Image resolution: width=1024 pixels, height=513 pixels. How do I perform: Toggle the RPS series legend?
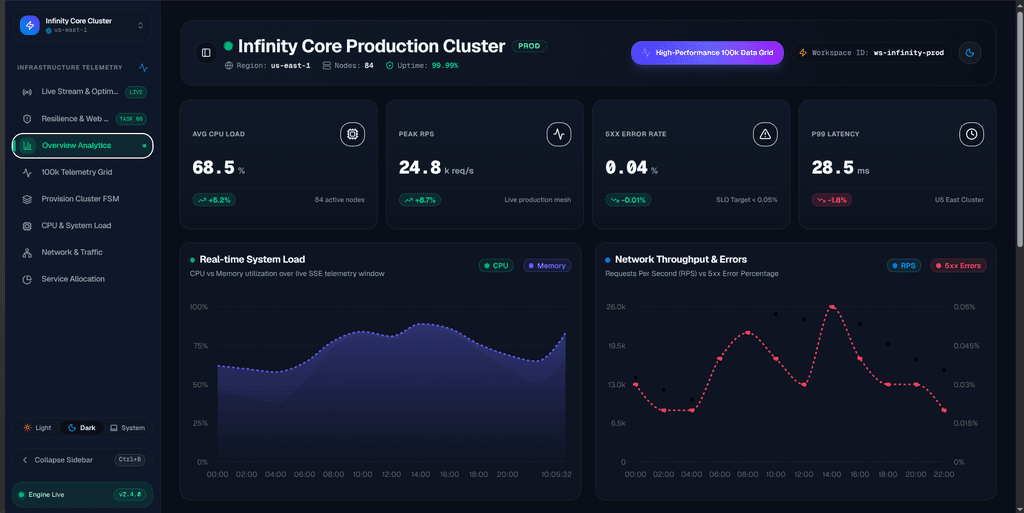click(x=904, y=266)
